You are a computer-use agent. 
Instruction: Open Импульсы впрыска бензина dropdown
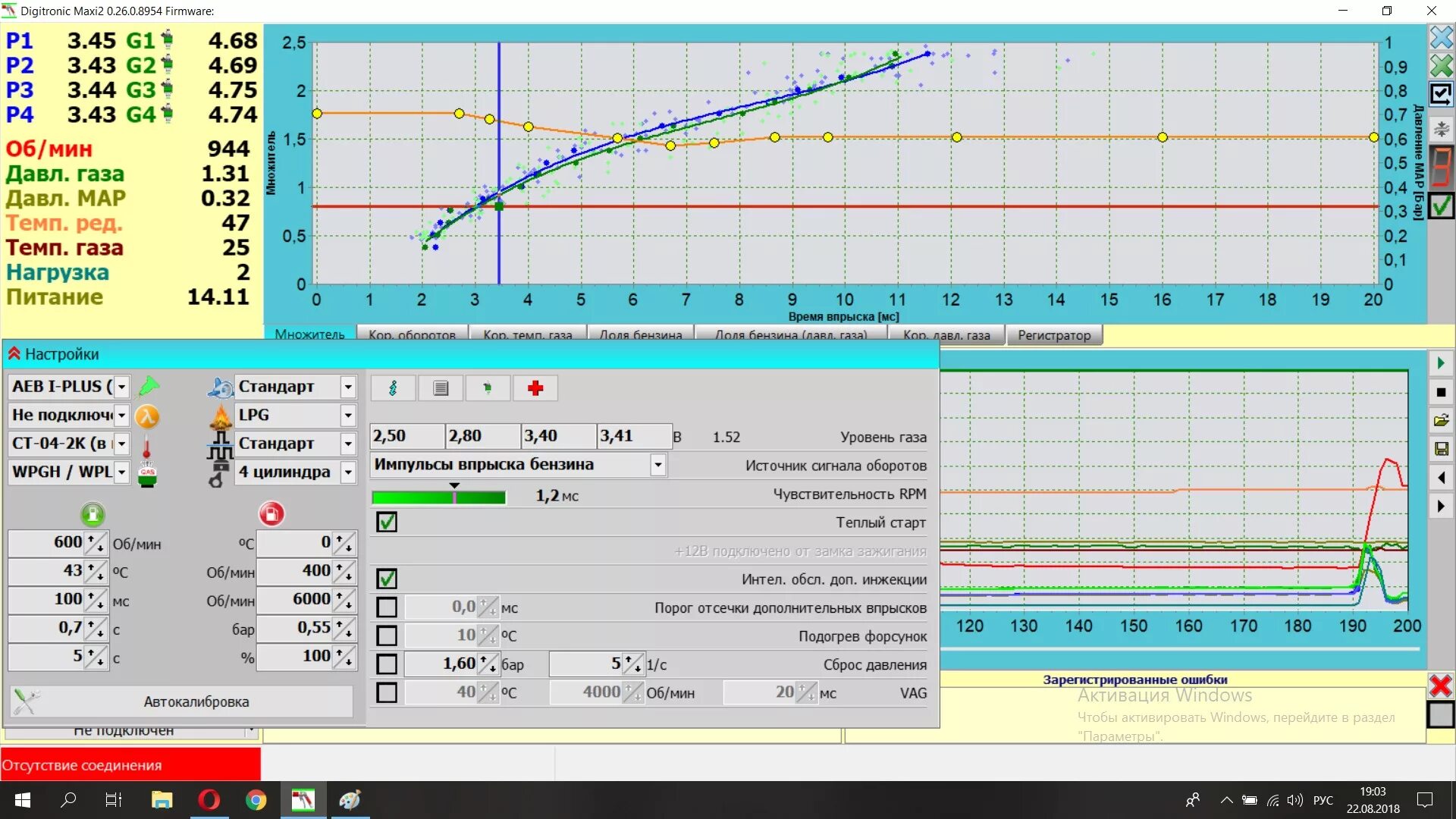(x=657, y=465)
